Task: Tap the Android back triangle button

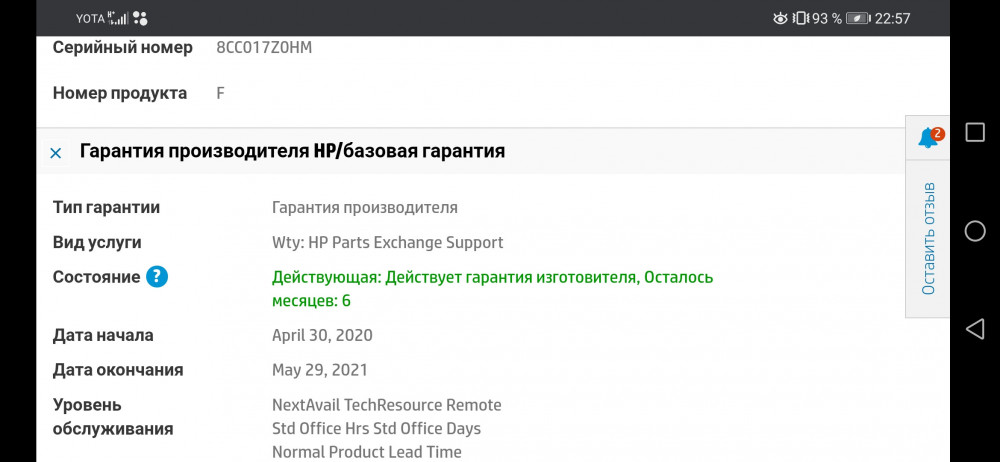Action: (x=974, y=329)
